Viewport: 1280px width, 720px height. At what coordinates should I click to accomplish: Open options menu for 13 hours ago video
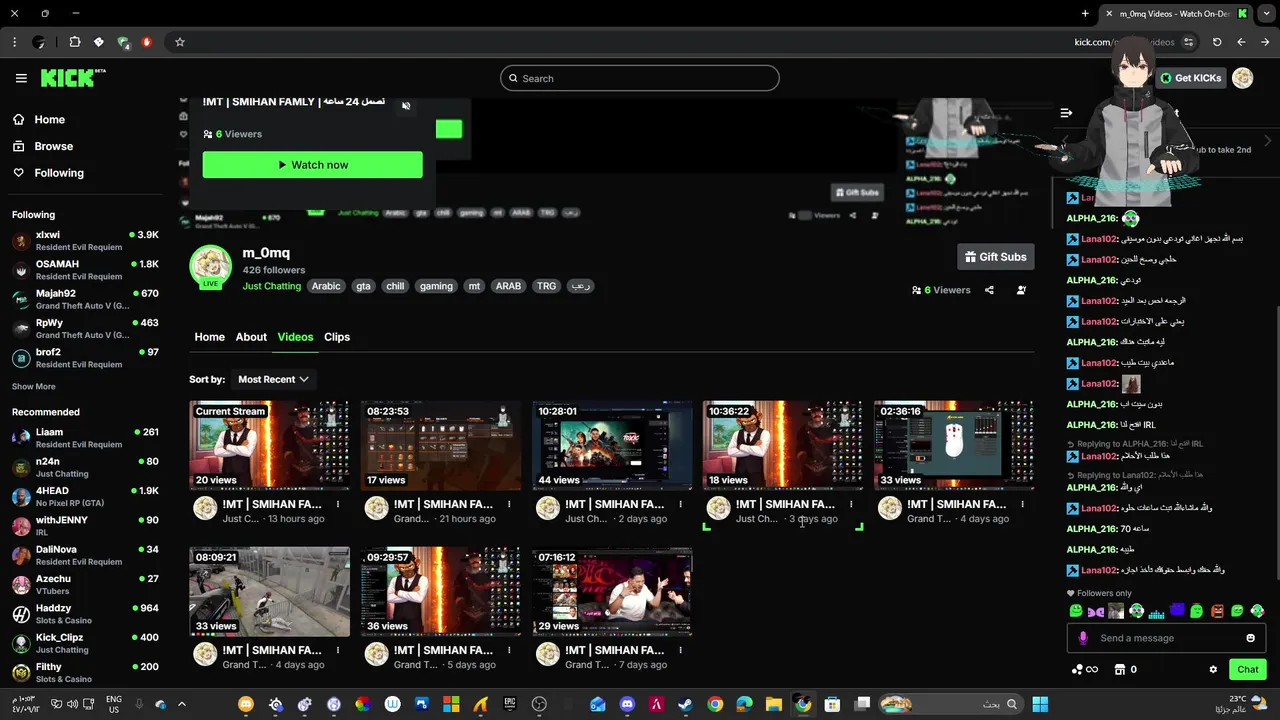tap(338, 504)
